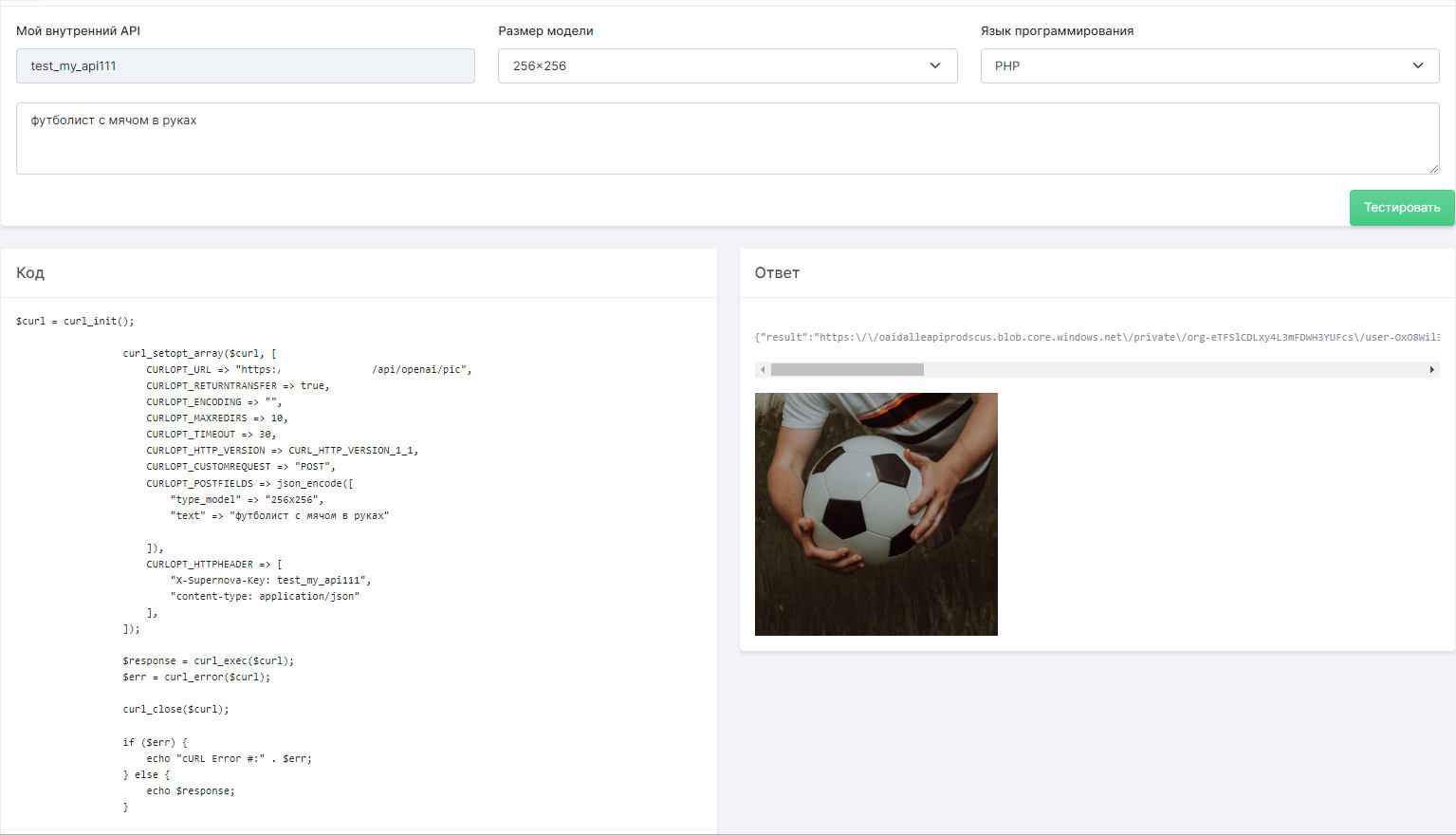The image size is (1456, 836).
Task: Click the $response = curl_exec($curl) line
Action: point(209,661)
